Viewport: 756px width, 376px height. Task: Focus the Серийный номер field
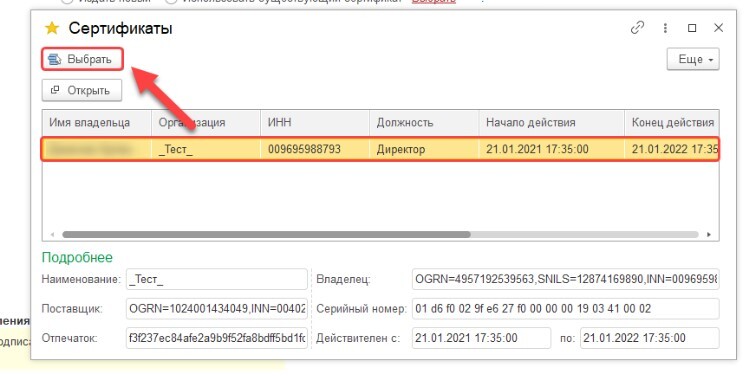coord(566,309)
